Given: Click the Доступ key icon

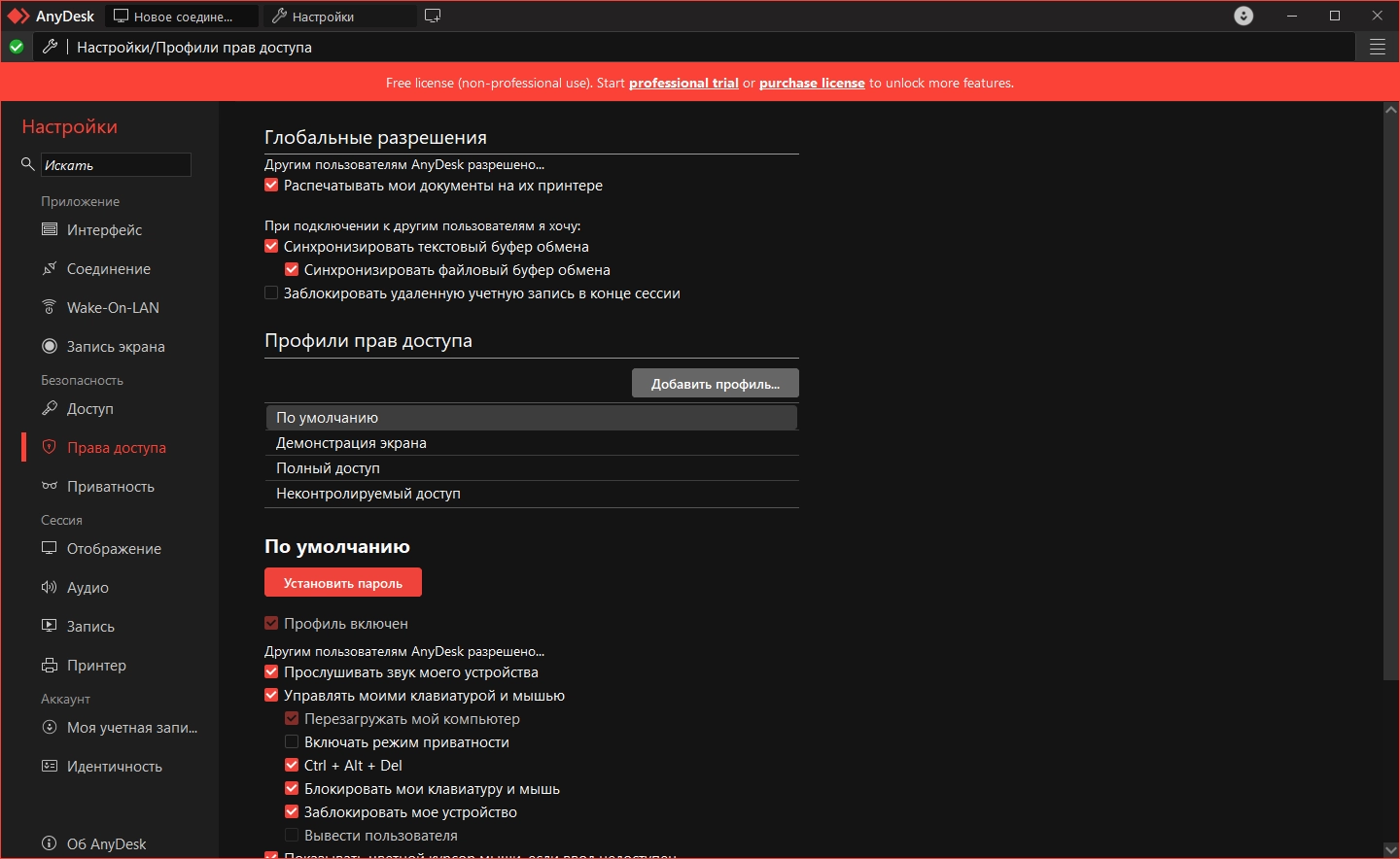Looking at the screenshot, I should [x=50, y=408].
